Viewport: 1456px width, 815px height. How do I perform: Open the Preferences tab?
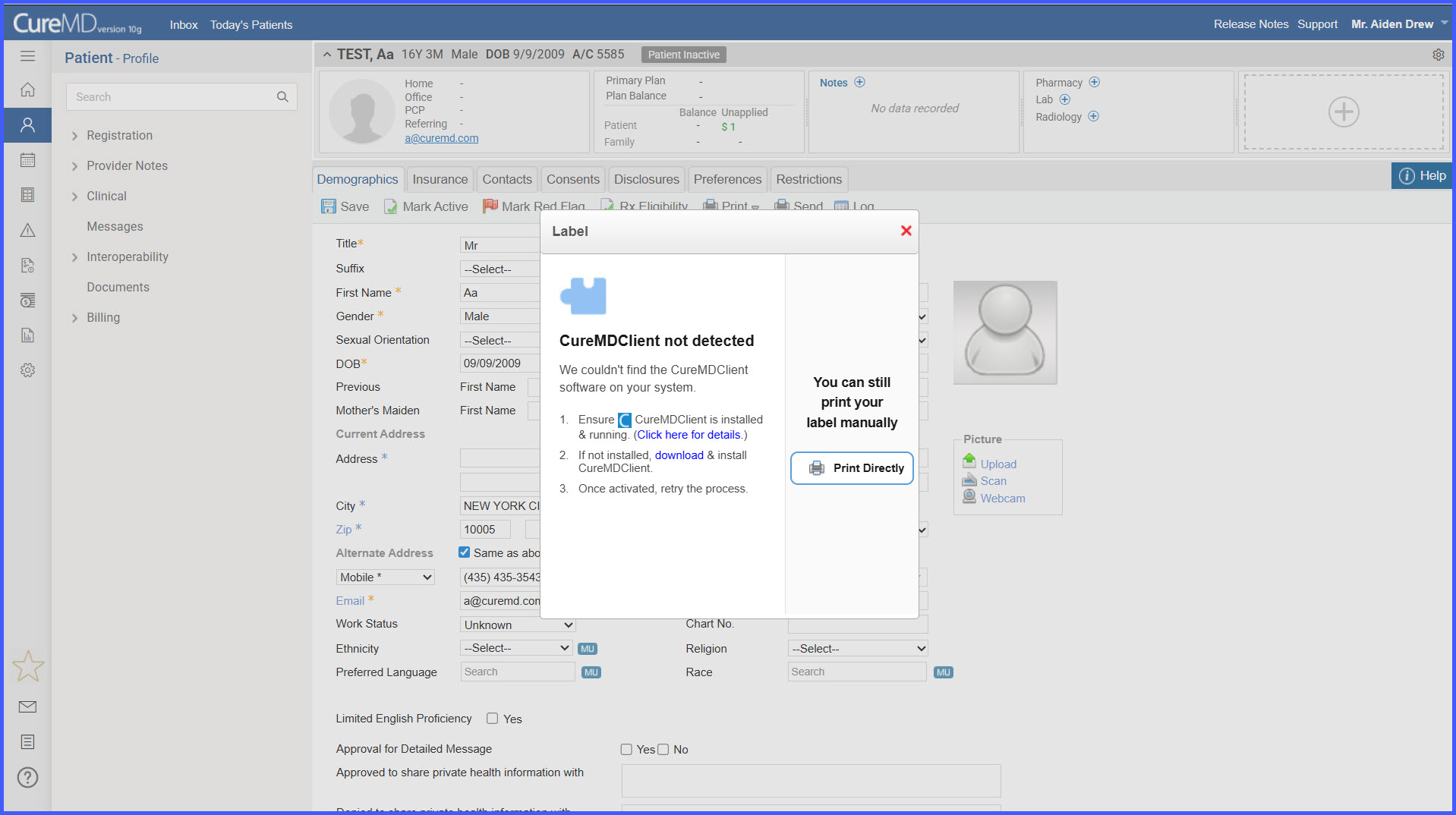click(x=727, y=179)
